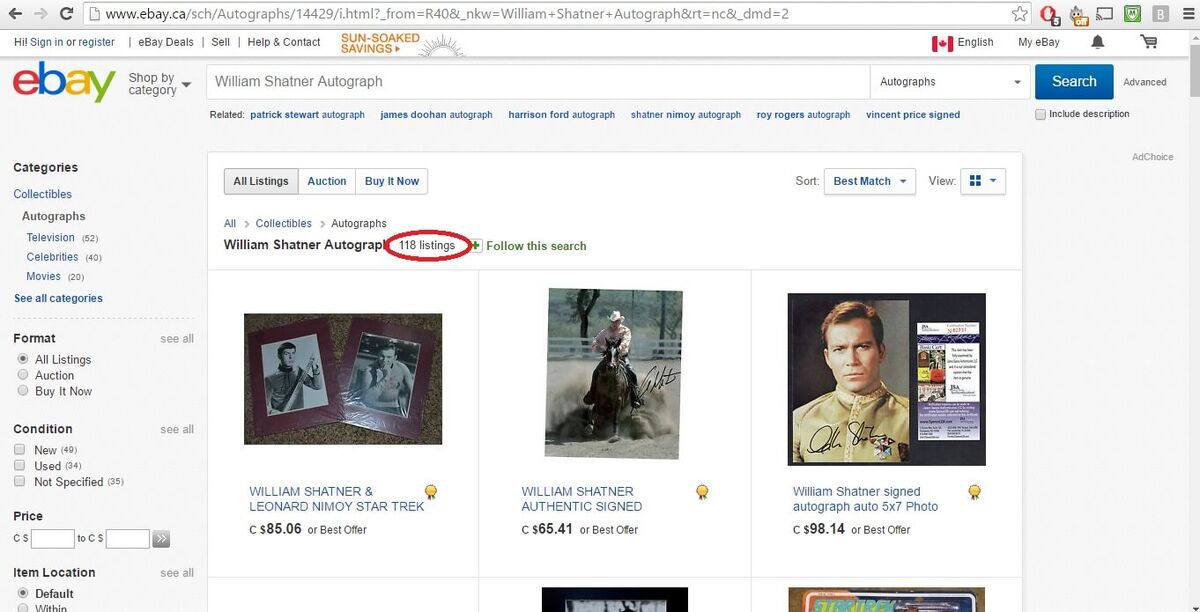This screenshot has width=1200, height=612.
Task: Click the green plus icon beside Follow this search
Action: pyautogui.click(x=476, y=246)
